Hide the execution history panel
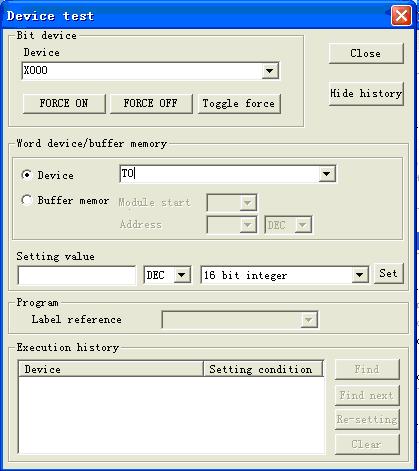Viewport: 419px width, 471px height. [366, 94]
